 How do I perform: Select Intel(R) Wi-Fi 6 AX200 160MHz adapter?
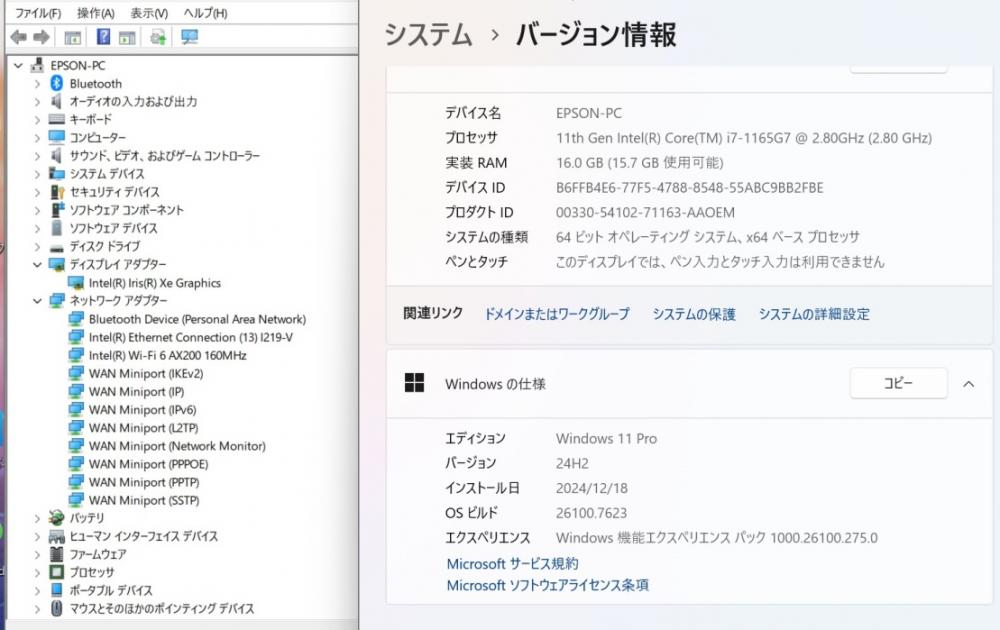tap(167, 355)
